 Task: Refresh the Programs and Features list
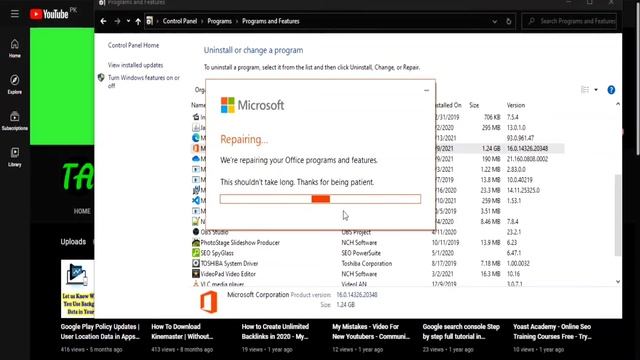(x=509, y=21)
